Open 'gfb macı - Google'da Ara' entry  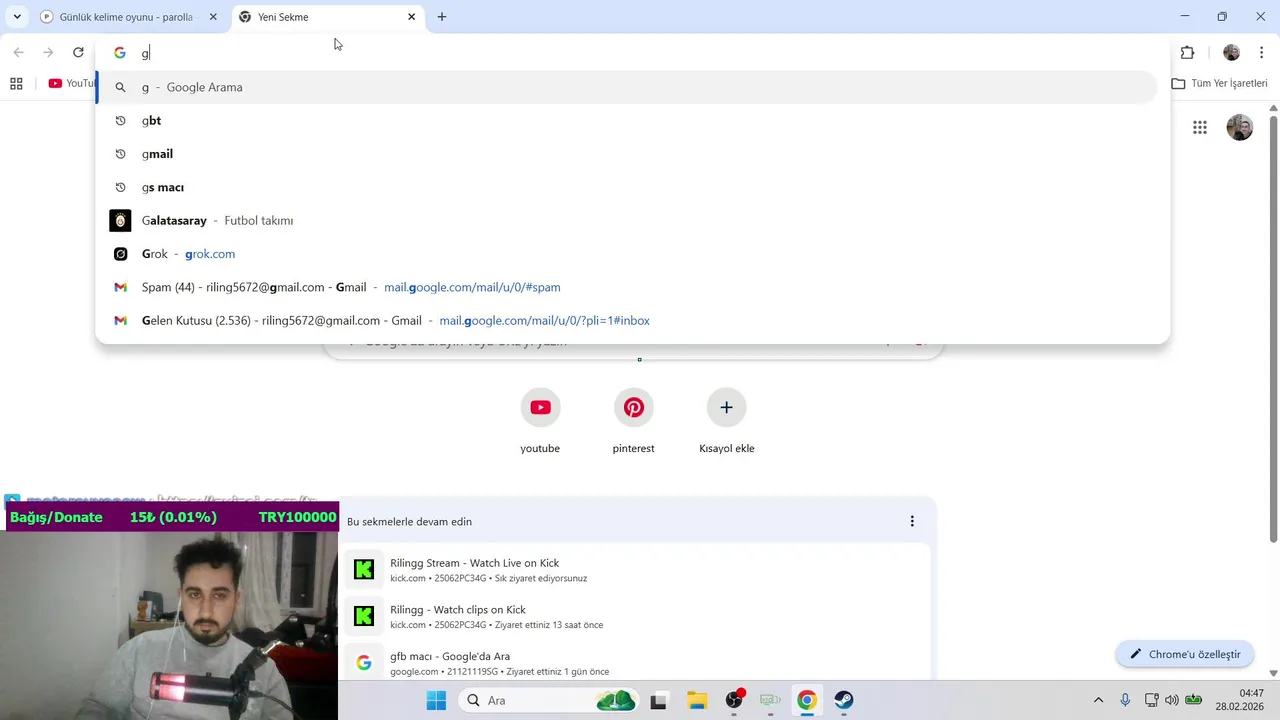[638, 663]
